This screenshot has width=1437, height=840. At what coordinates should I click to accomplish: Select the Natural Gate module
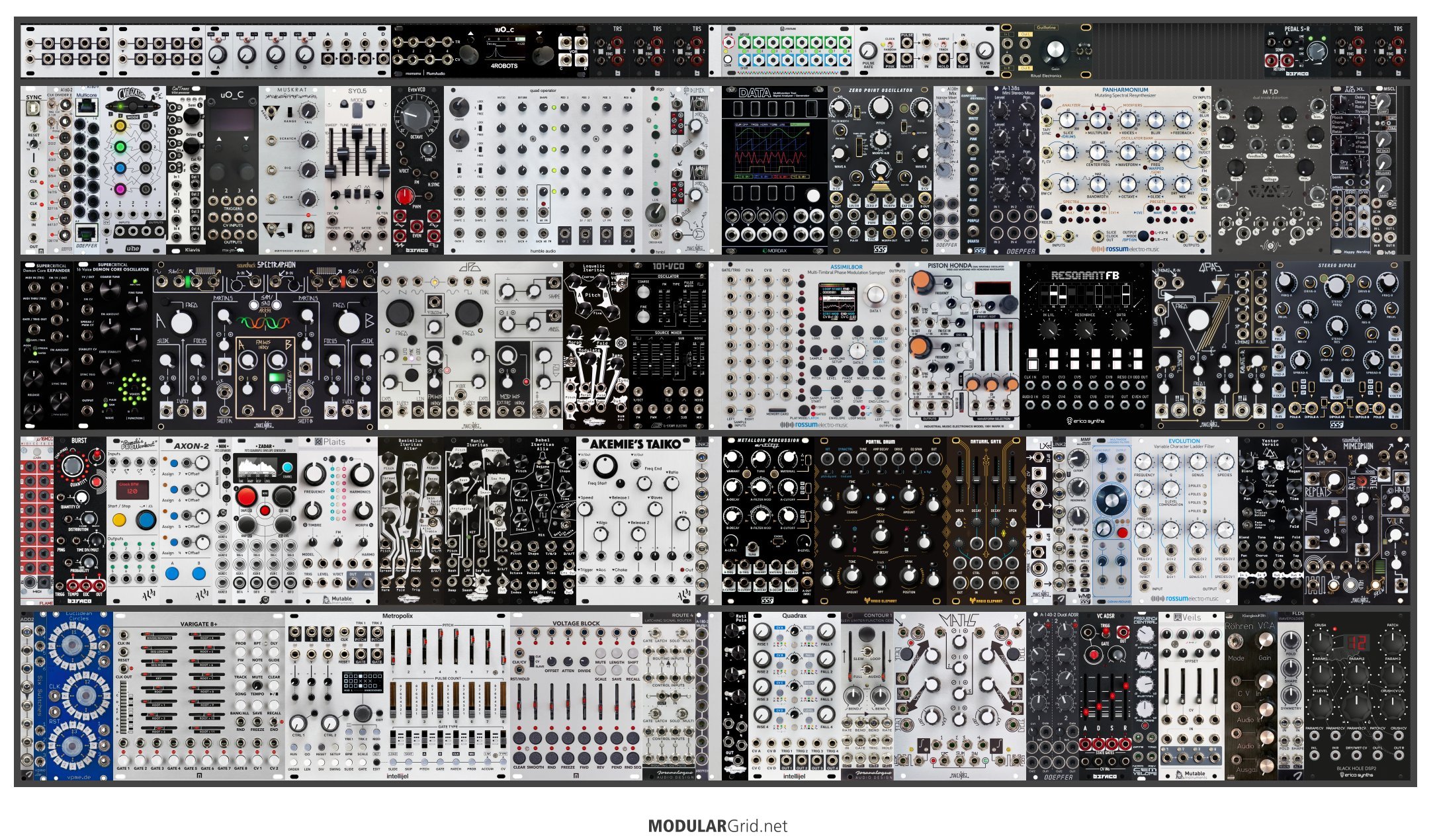(986, 520)
